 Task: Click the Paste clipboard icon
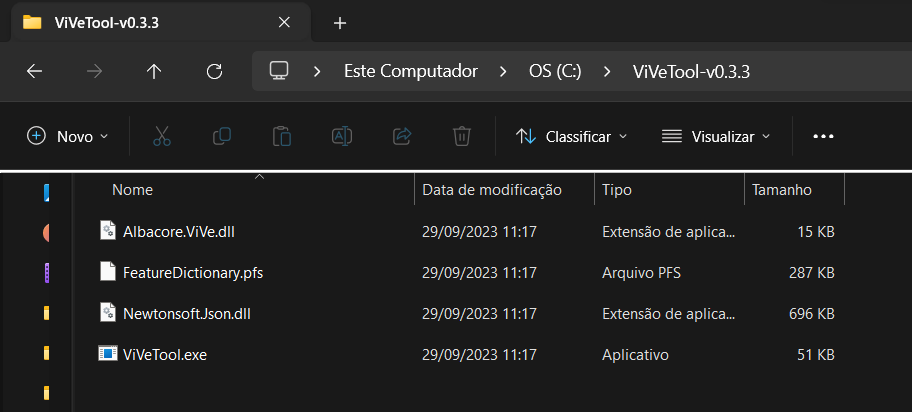(282, 137)
